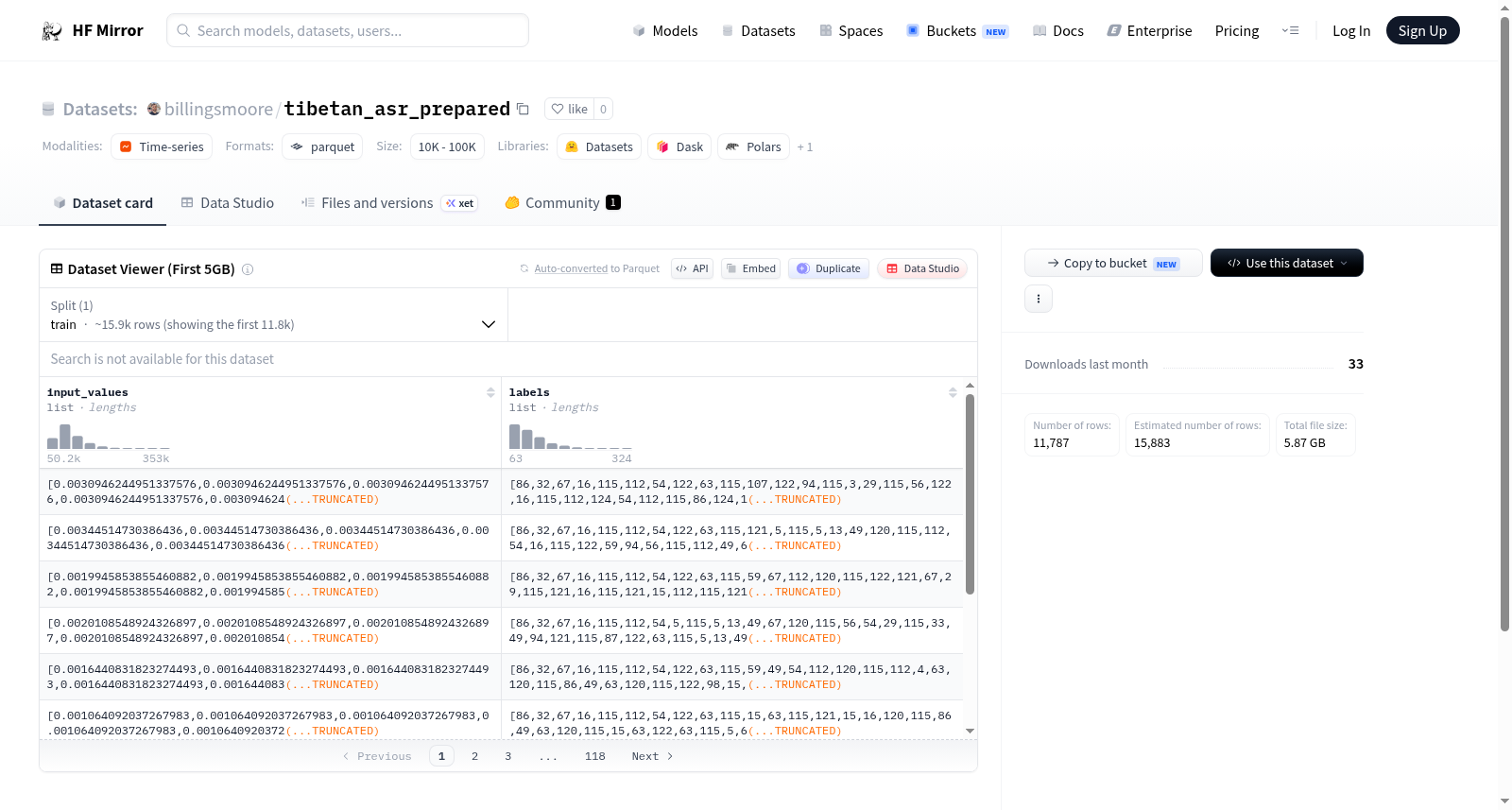The height and width of the screenshot is (810, 1512).
Task: Open the Docs menu item
Action: 1057,31
